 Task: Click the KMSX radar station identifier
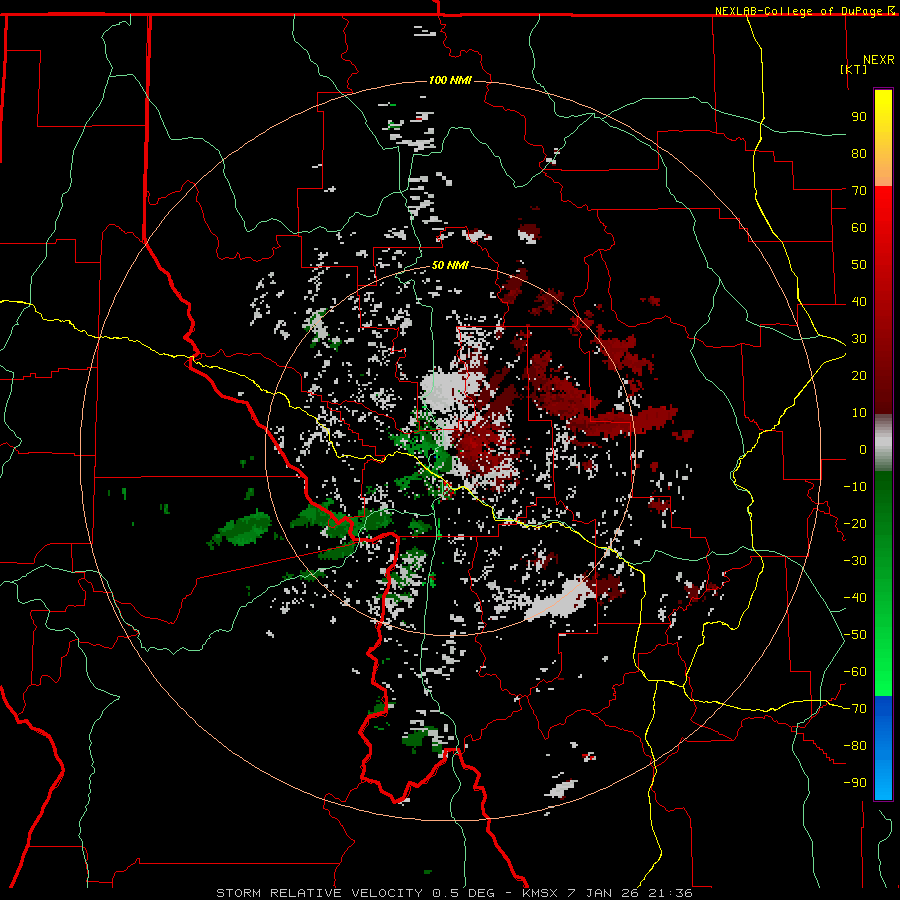(x=540, y=893)
